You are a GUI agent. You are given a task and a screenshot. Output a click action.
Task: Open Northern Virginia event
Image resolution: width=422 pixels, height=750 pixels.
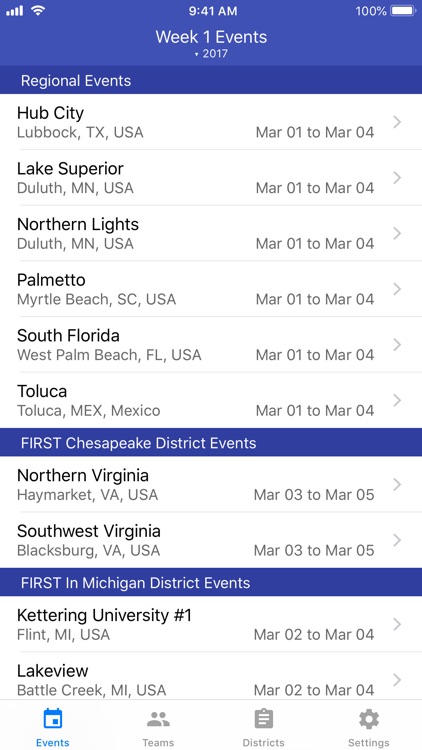coord(211,485)
